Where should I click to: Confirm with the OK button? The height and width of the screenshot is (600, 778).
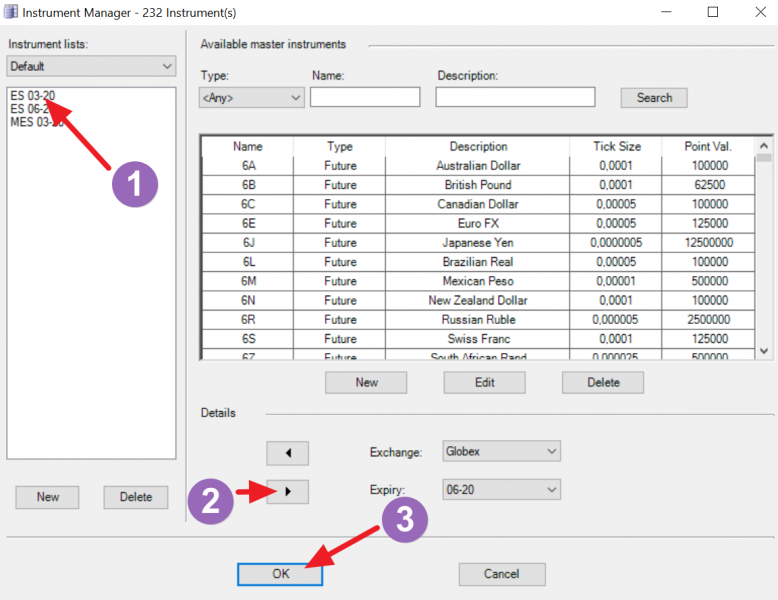[280, 574]
